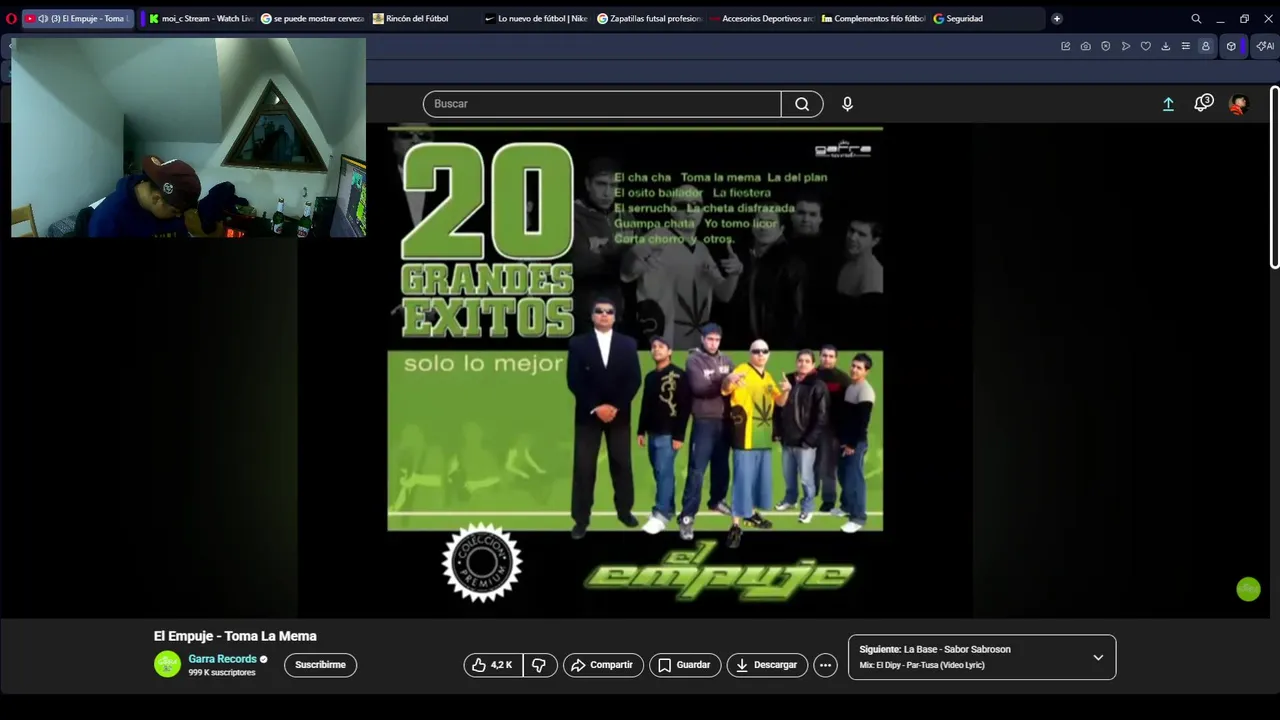Click the webcam overlay feed
1280x720 pixels.
pos(188,138)
